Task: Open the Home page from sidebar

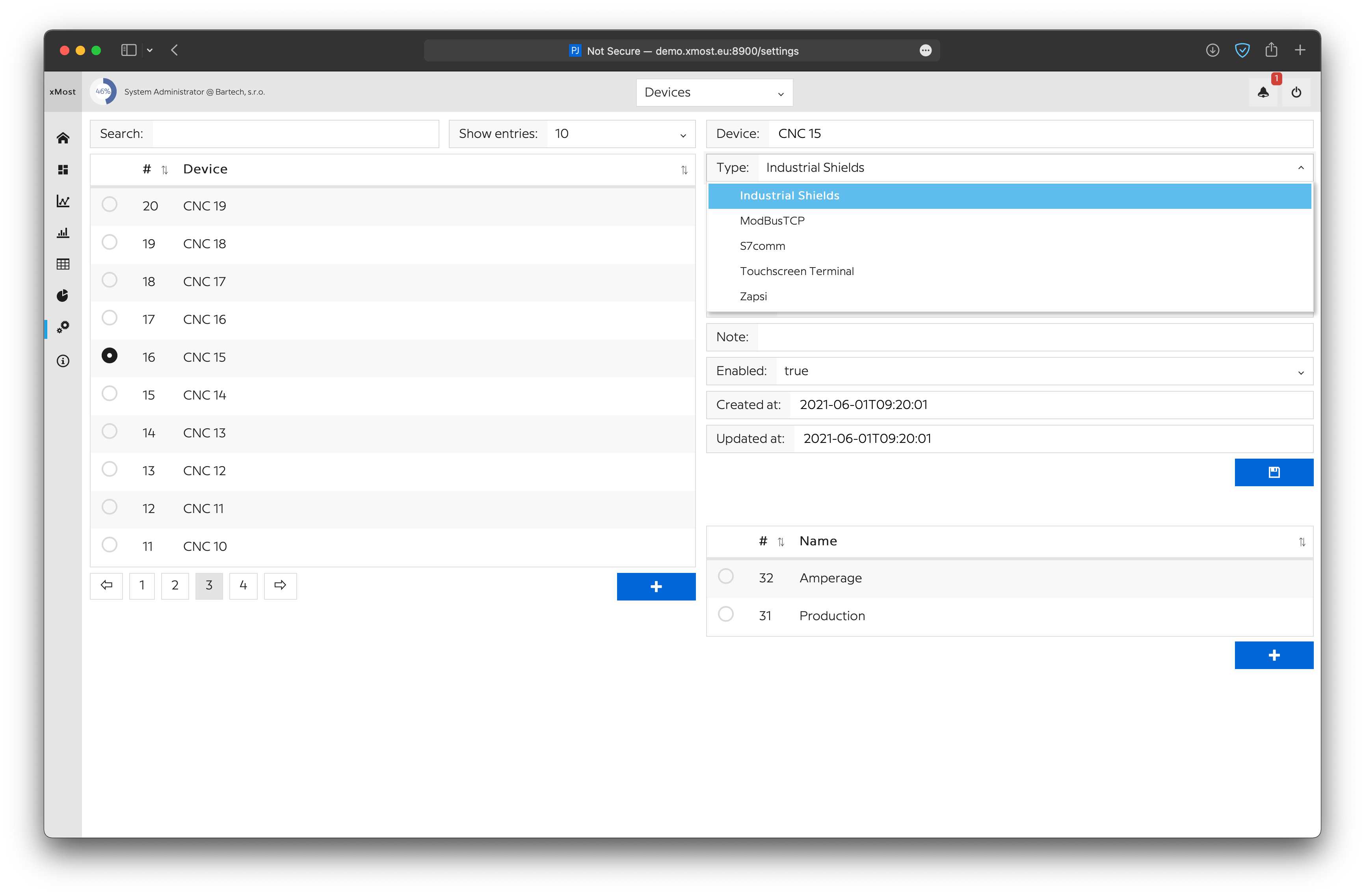Action: coord(63,138)
